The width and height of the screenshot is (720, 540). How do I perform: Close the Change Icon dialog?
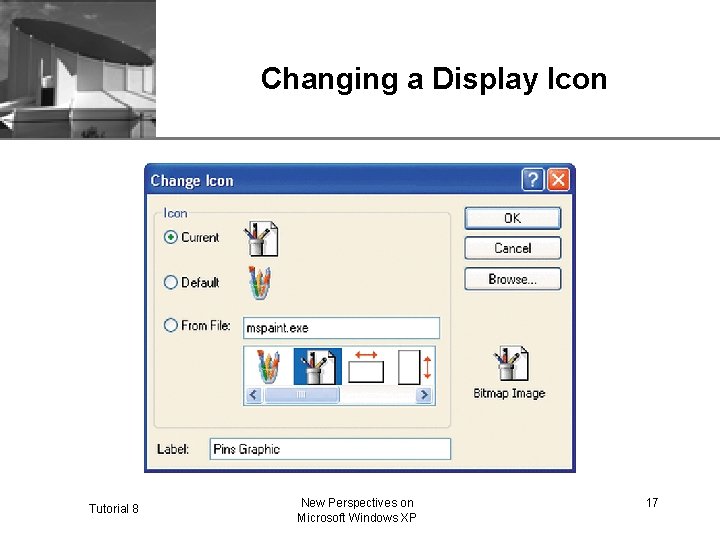[558, 180]
